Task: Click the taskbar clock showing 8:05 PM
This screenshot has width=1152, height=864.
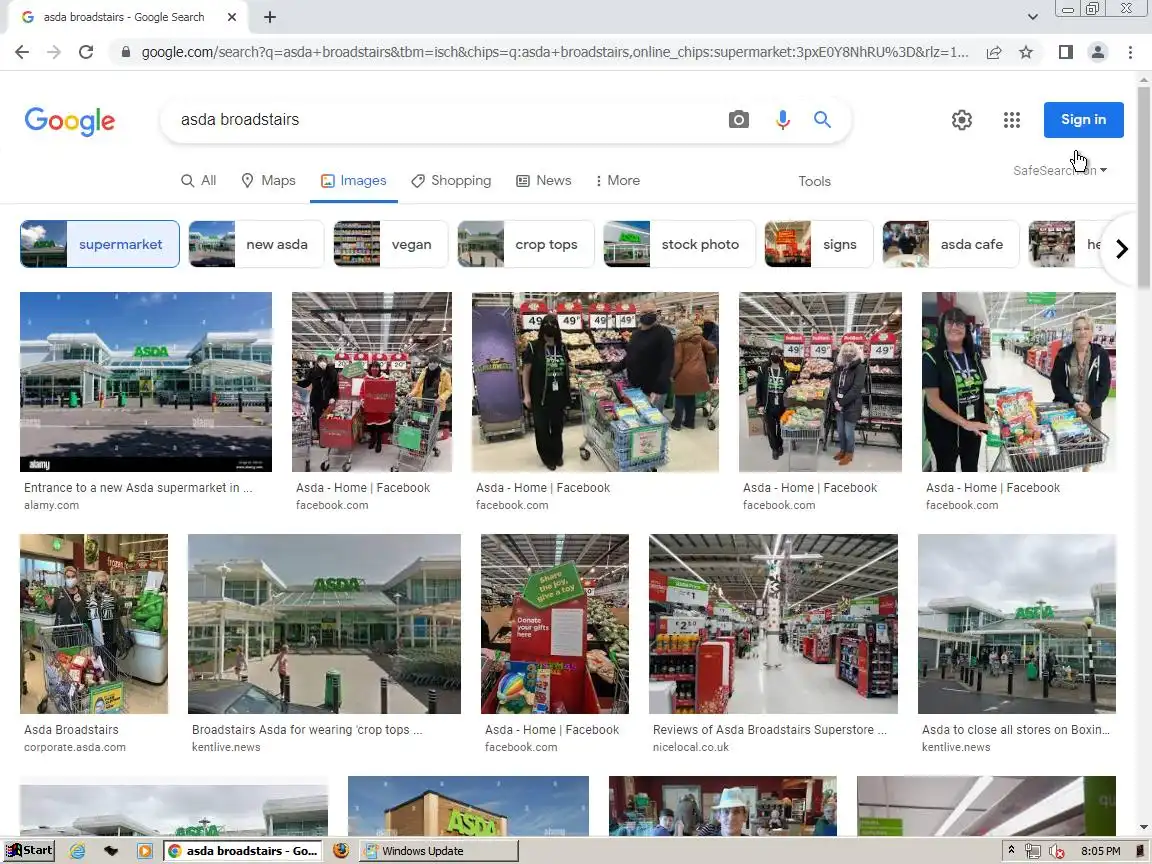Action: pyautogui.click(x=1101, y=851)
